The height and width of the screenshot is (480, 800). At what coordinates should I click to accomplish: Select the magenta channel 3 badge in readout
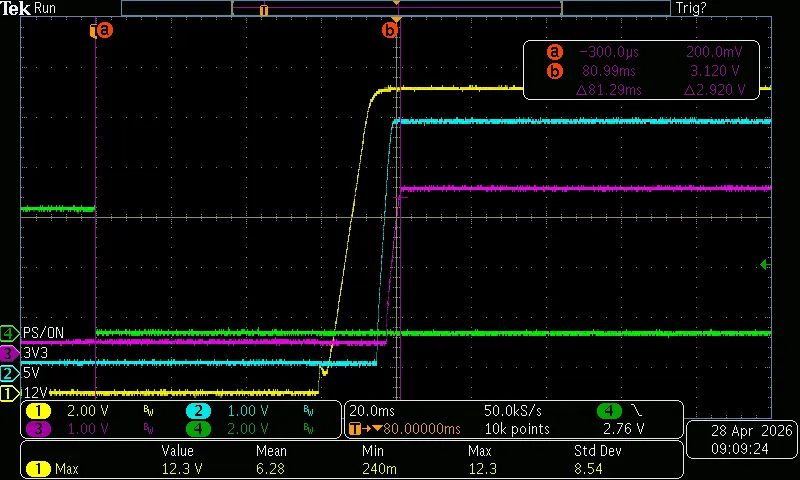pos(38,428)
